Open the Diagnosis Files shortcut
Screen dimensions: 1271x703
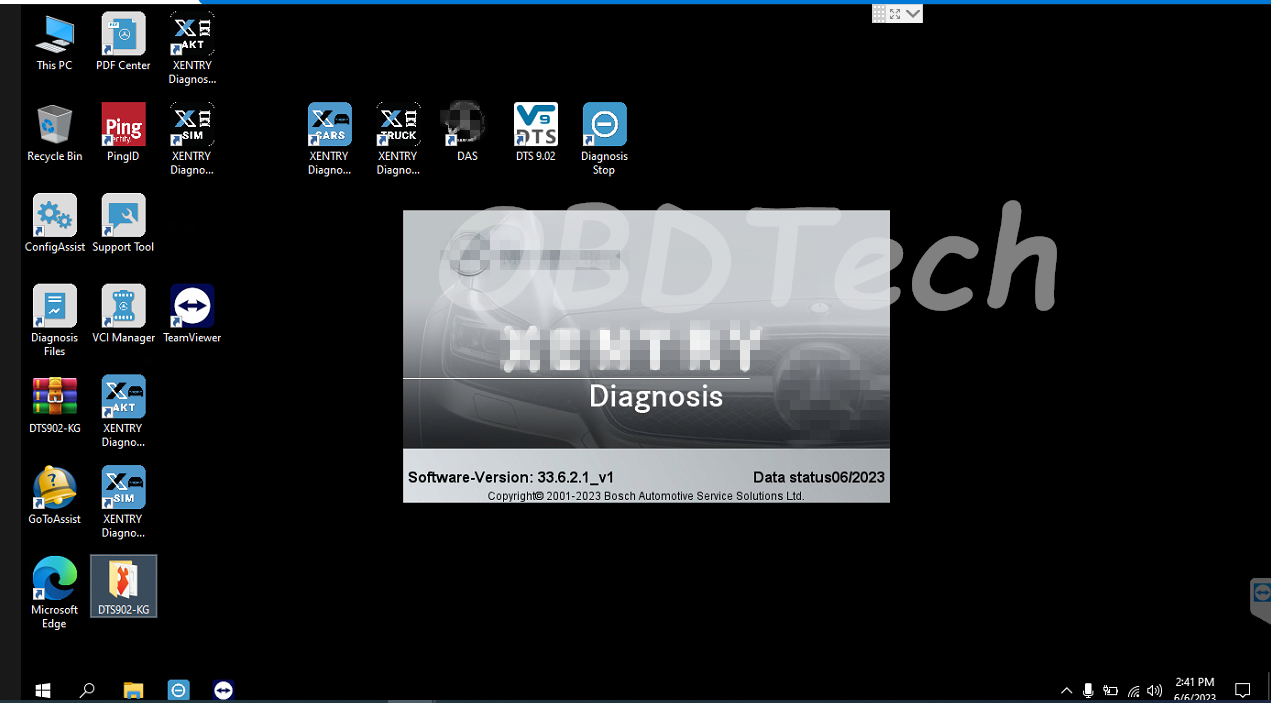[54, 322]
